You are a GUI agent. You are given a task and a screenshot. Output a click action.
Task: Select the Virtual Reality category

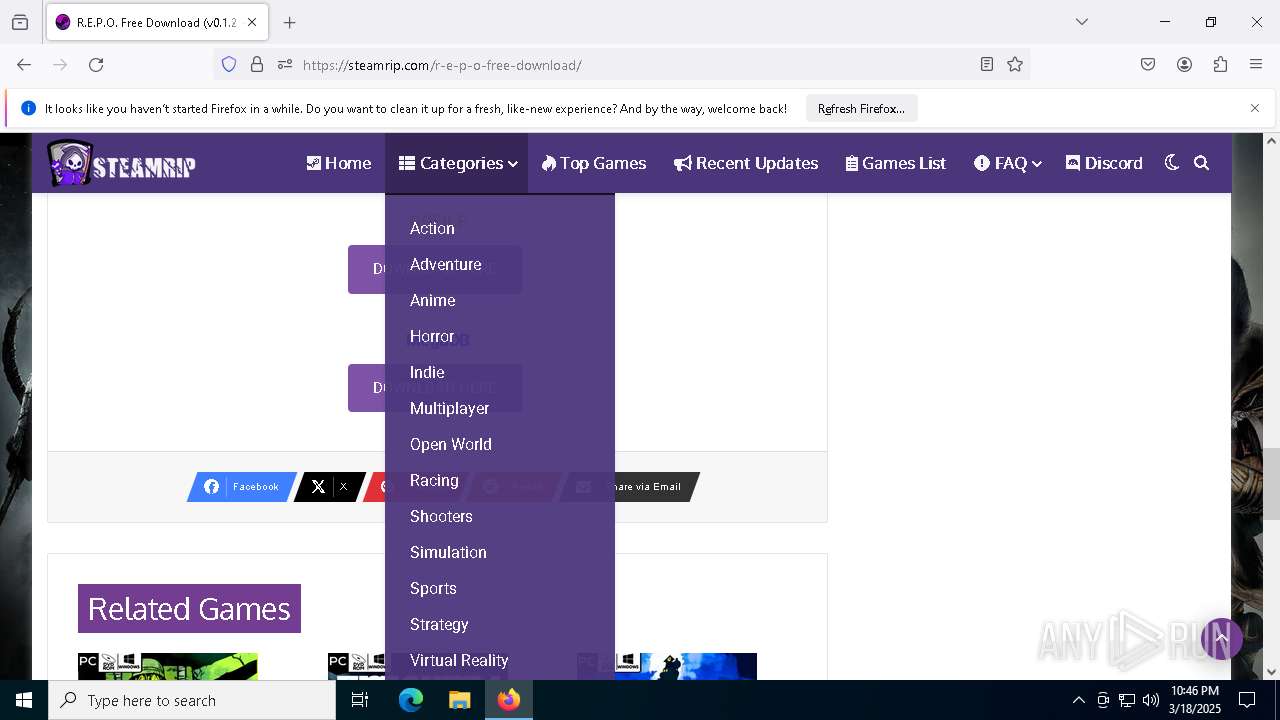[459, 660]
